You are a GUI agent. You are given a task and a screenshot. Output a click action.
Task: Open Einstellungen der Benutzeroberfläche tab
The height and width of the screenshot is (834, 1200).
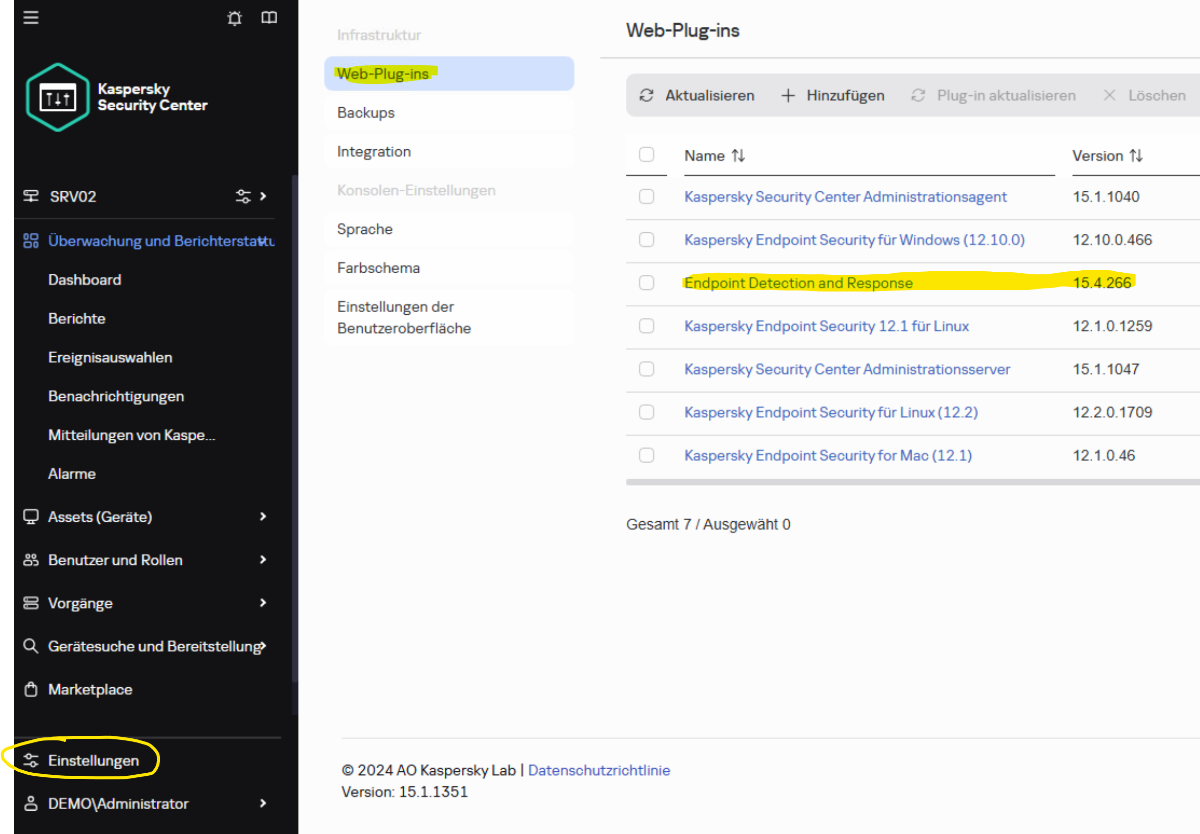(x=449, y=318)
